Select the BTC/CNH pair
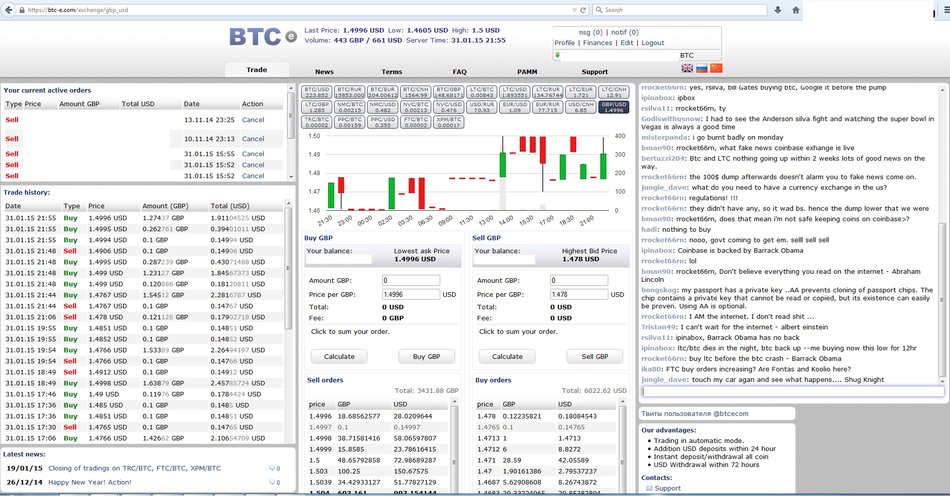The image size is (950, 496). click(x=416, y=92)
